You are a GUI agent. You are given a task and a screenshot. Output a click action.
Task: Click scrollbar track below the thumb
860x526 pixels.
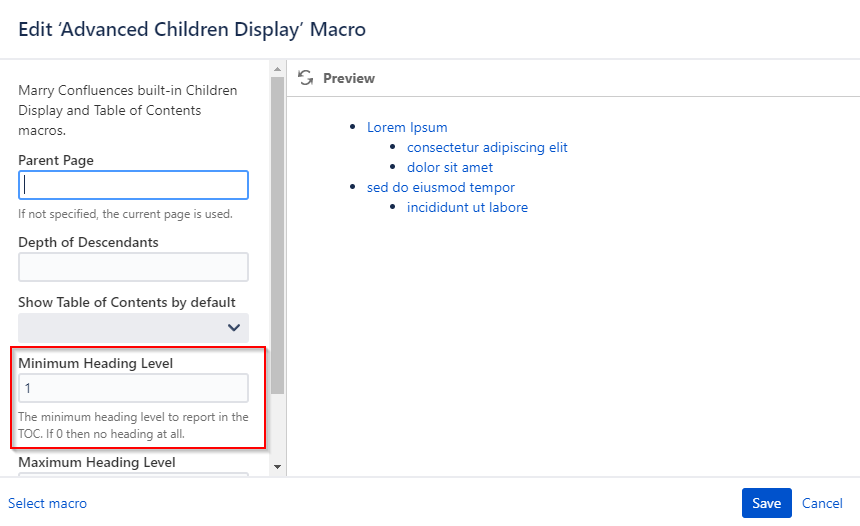278,427
